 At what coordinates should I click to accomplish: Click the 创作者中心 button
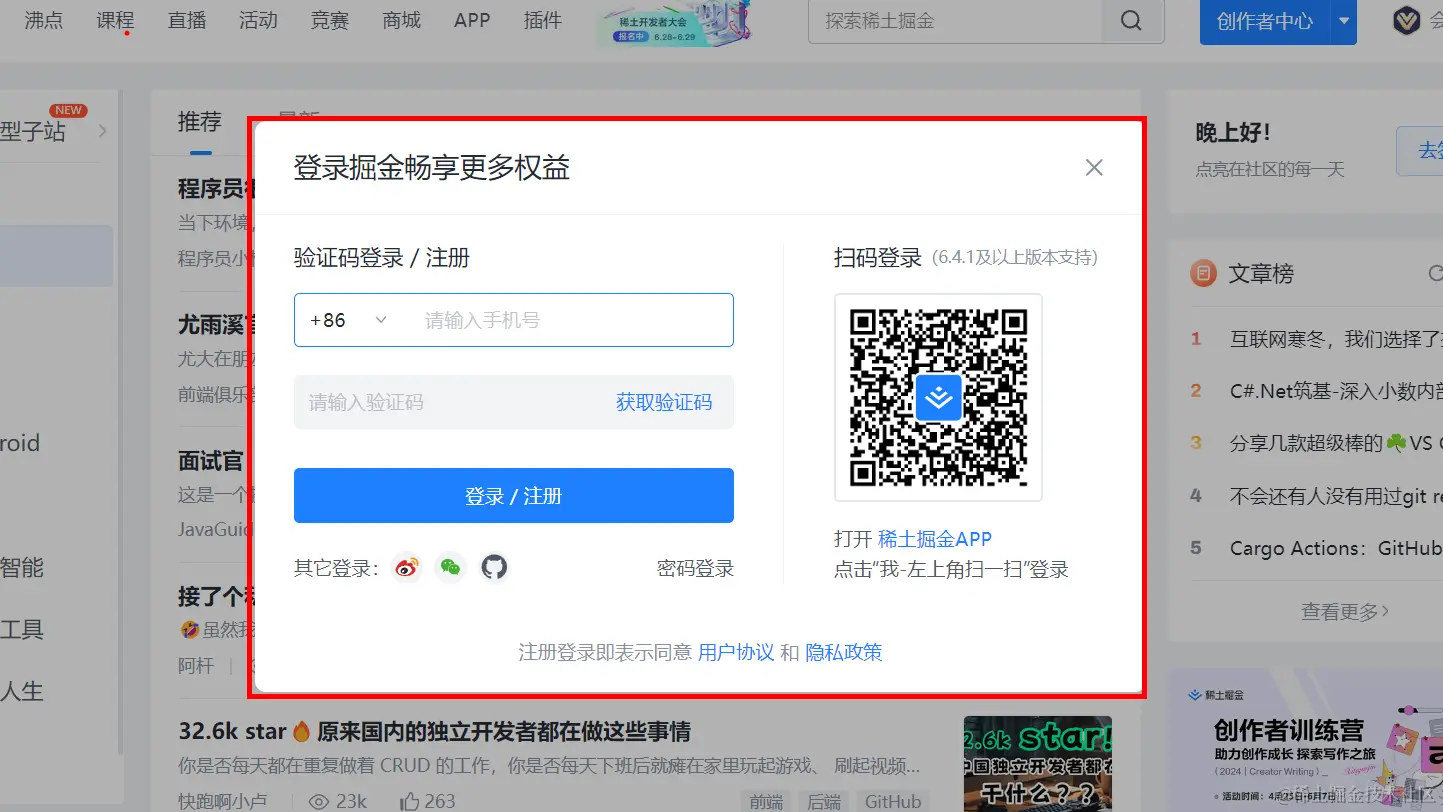coord(1265,21)
